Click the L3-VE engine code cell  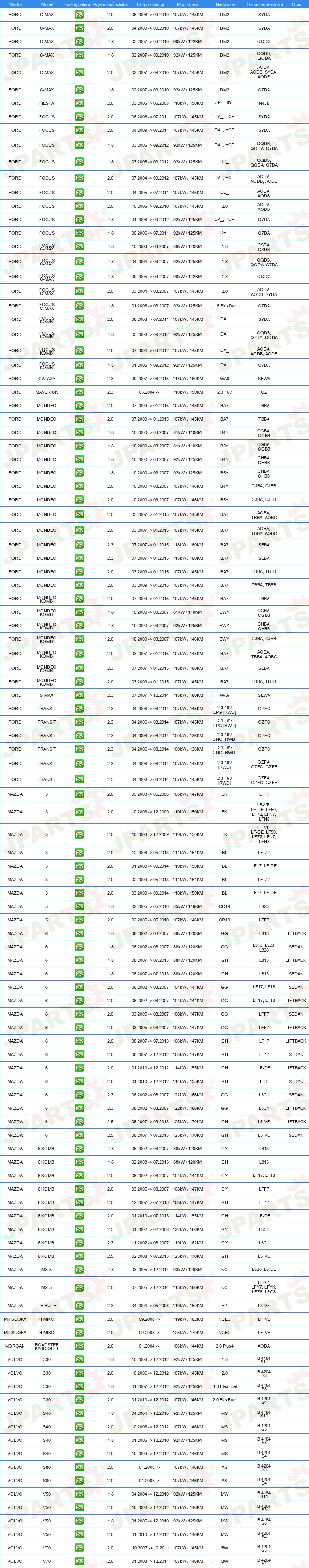[264, 1306]
